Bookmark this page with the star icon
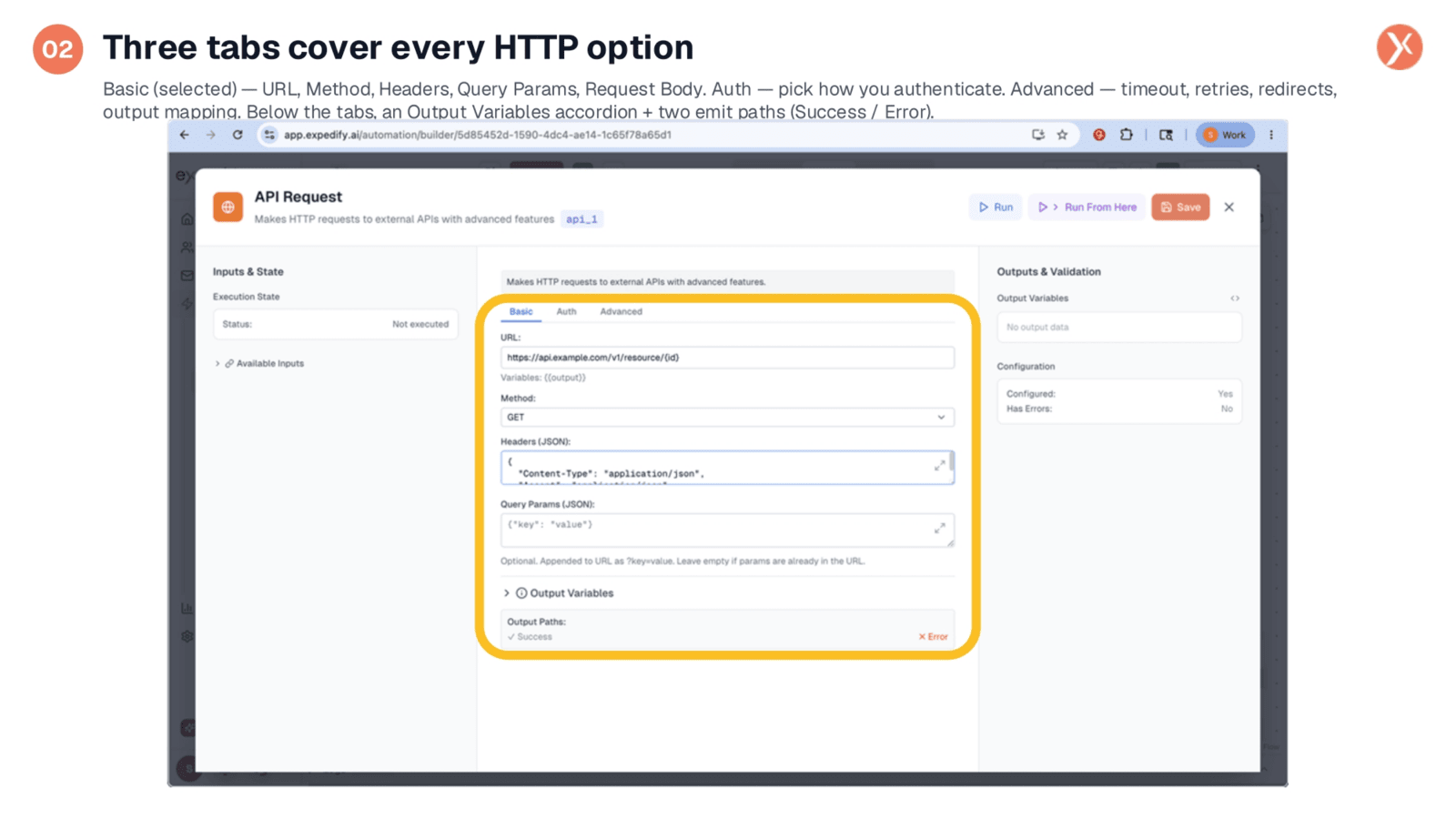This screenshot has height=819, width=1456. tap(1062, 135)
